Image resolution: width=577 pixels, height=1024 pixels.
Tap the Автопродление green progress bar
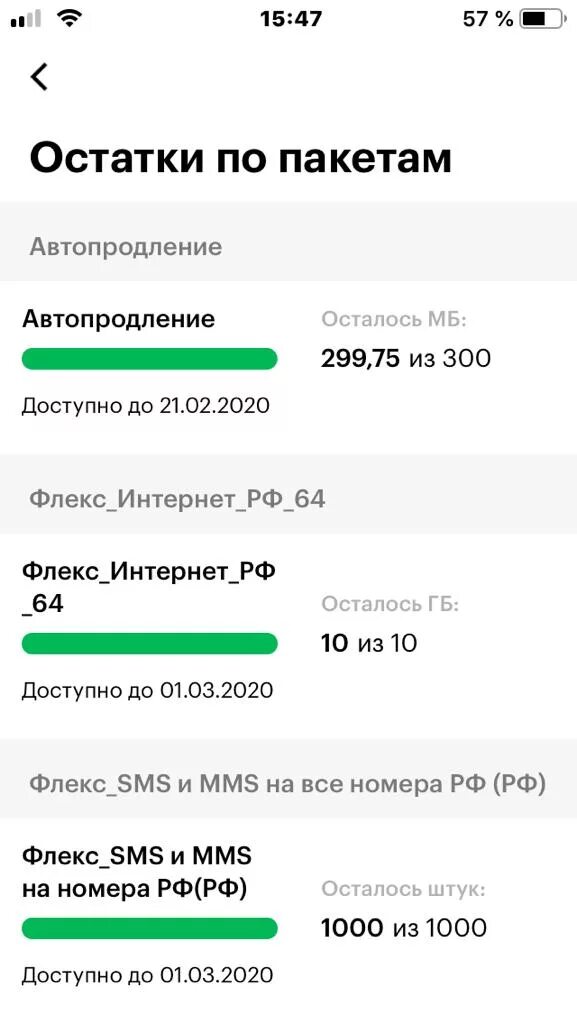(149, 359)
